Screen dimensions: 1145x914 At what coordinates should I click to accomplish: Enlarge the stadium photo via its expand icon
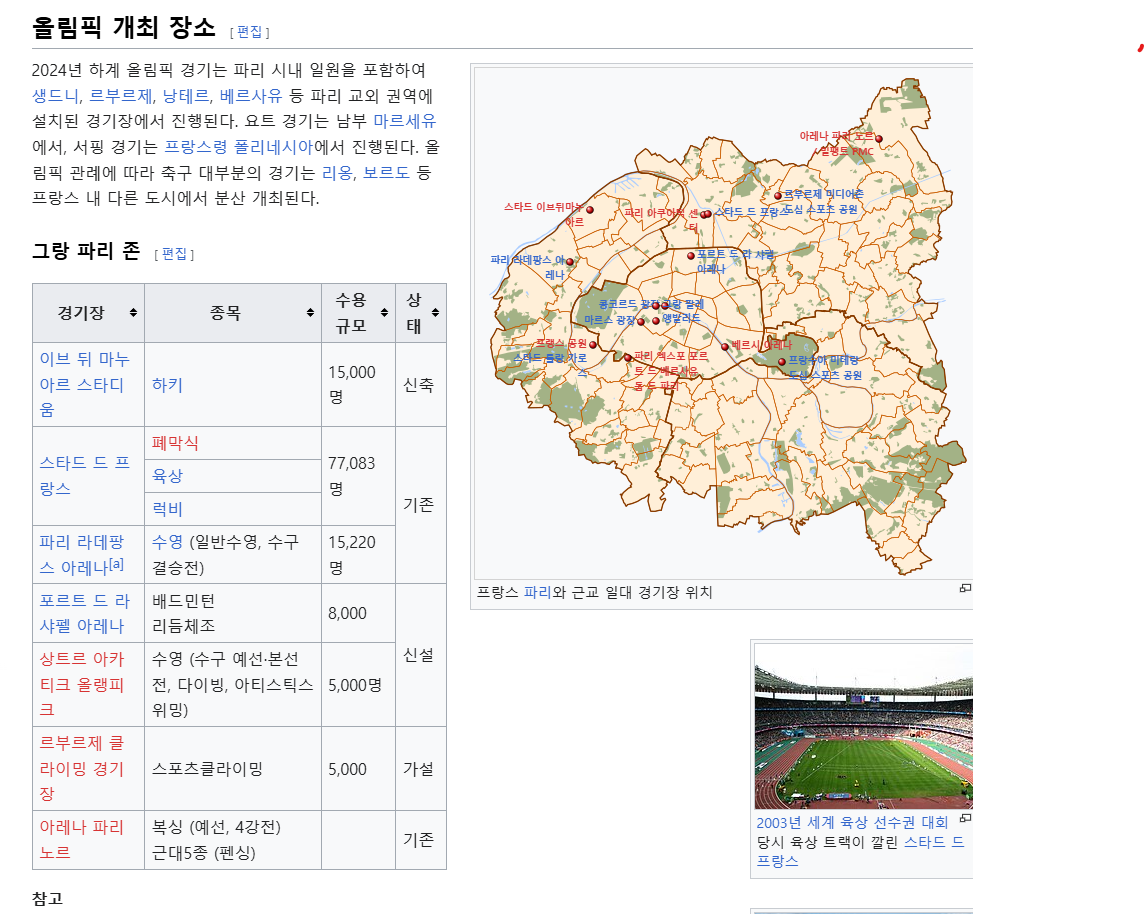point(964,817)
